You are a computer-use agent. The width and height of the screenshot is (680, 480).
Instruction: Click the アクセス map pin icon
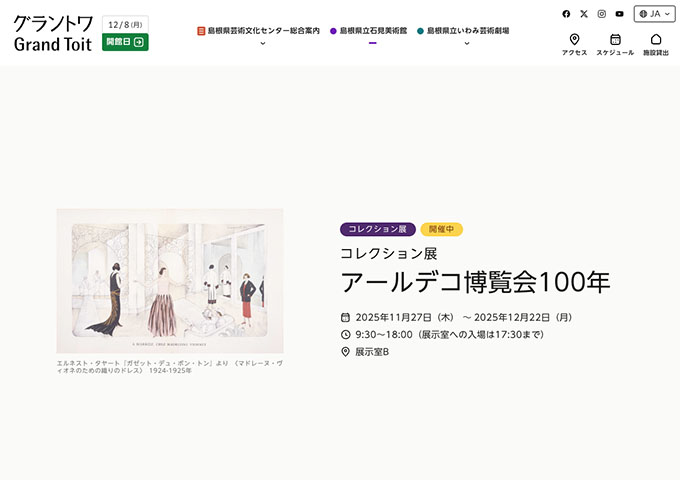click(574, 39)
